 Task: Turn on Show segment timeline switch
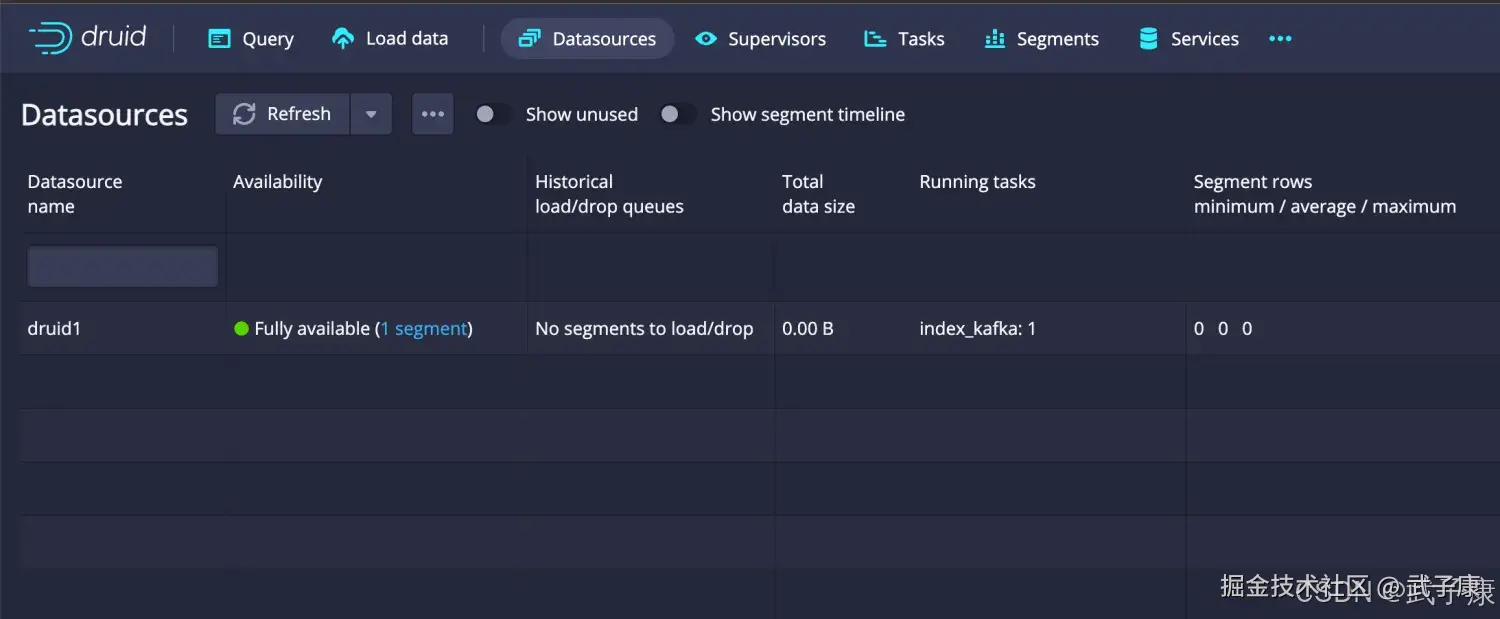click(678, 114)
